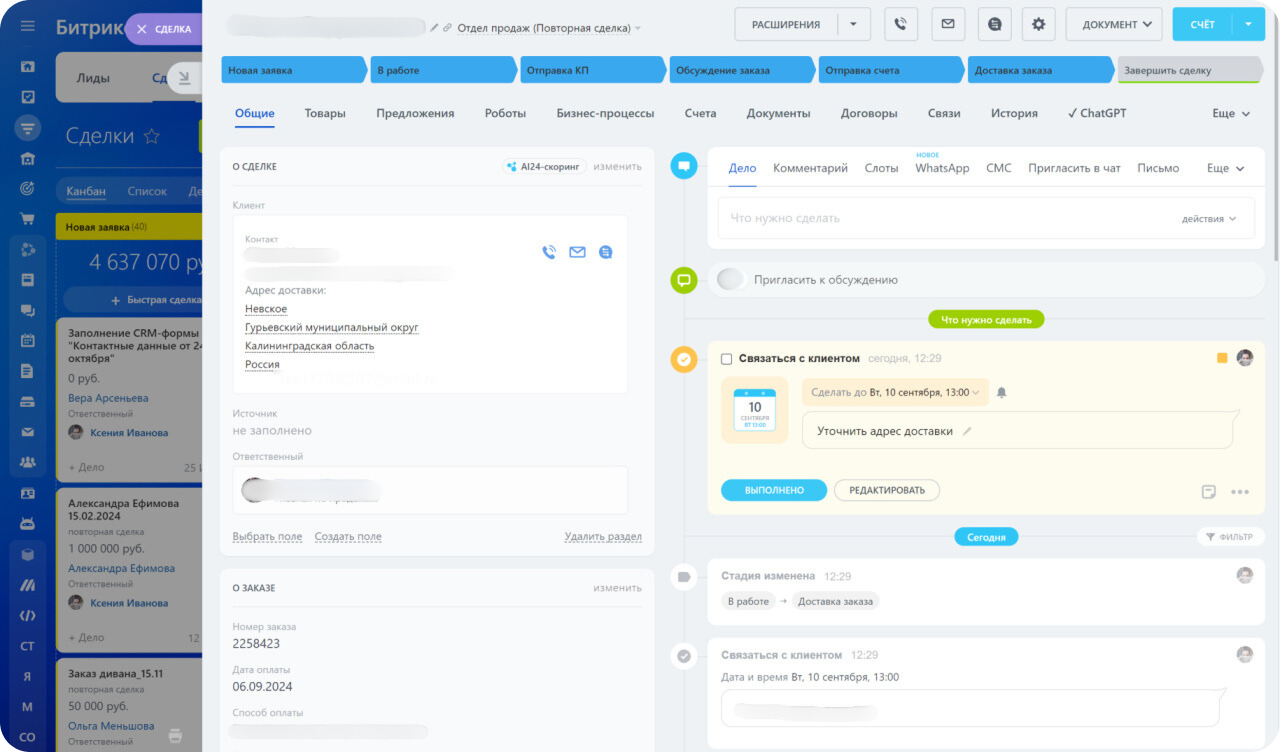Open the phone call icon in the top toolbar
This screenshot has height=752, width=1280.
pyautogui.click(x=900, y=24)
